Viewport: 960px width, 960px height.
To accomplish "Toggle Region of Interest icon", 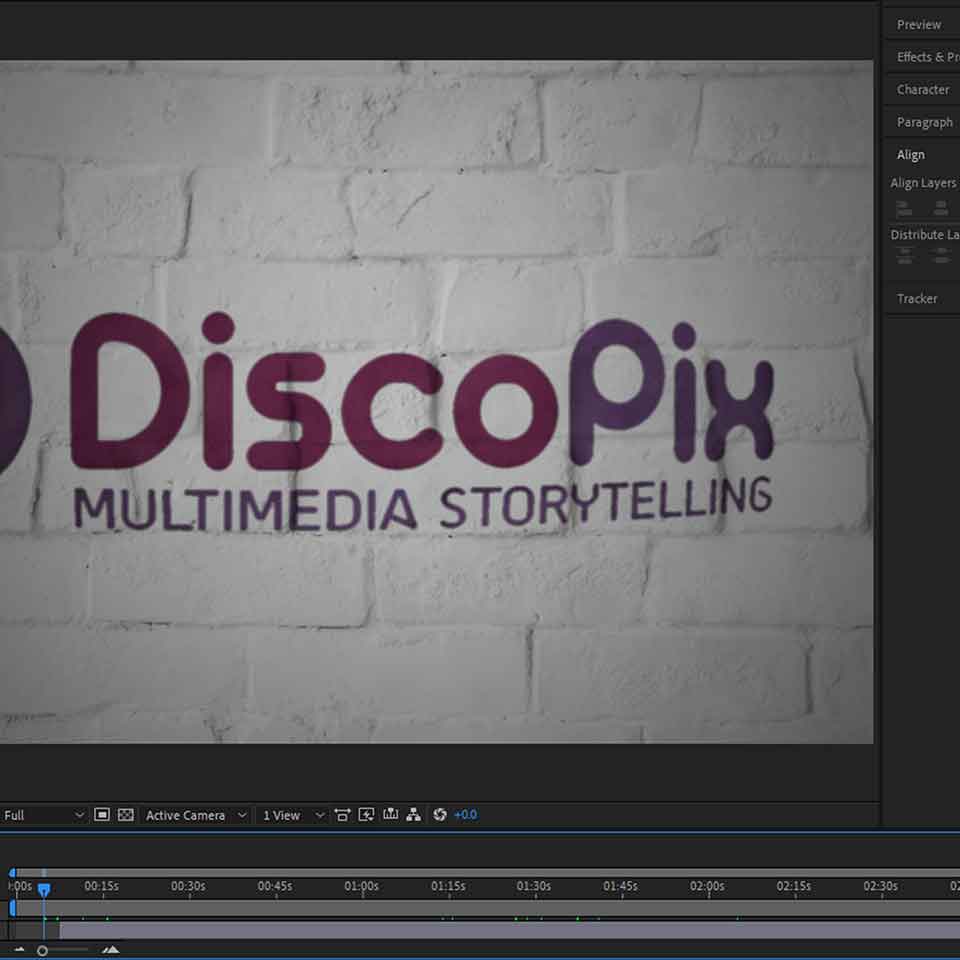I will [x=102, y=815].
